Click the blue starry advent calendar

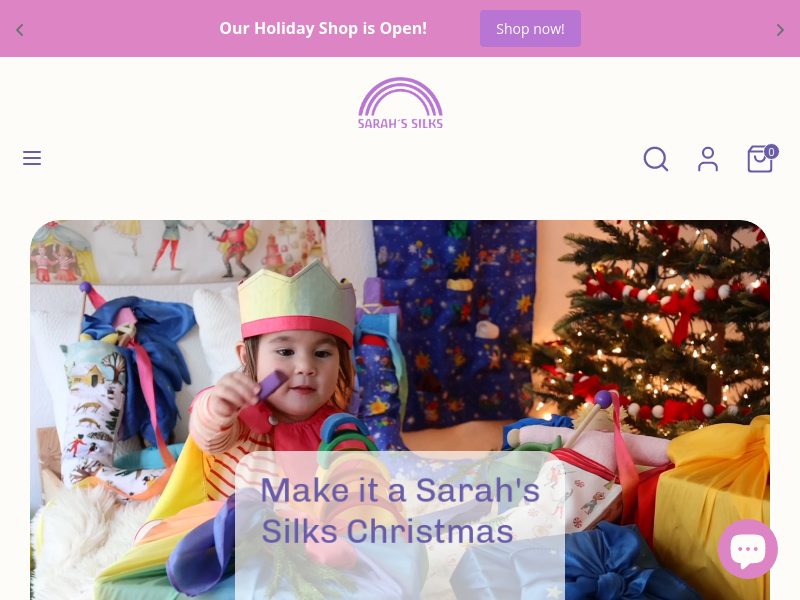point(454,327)
